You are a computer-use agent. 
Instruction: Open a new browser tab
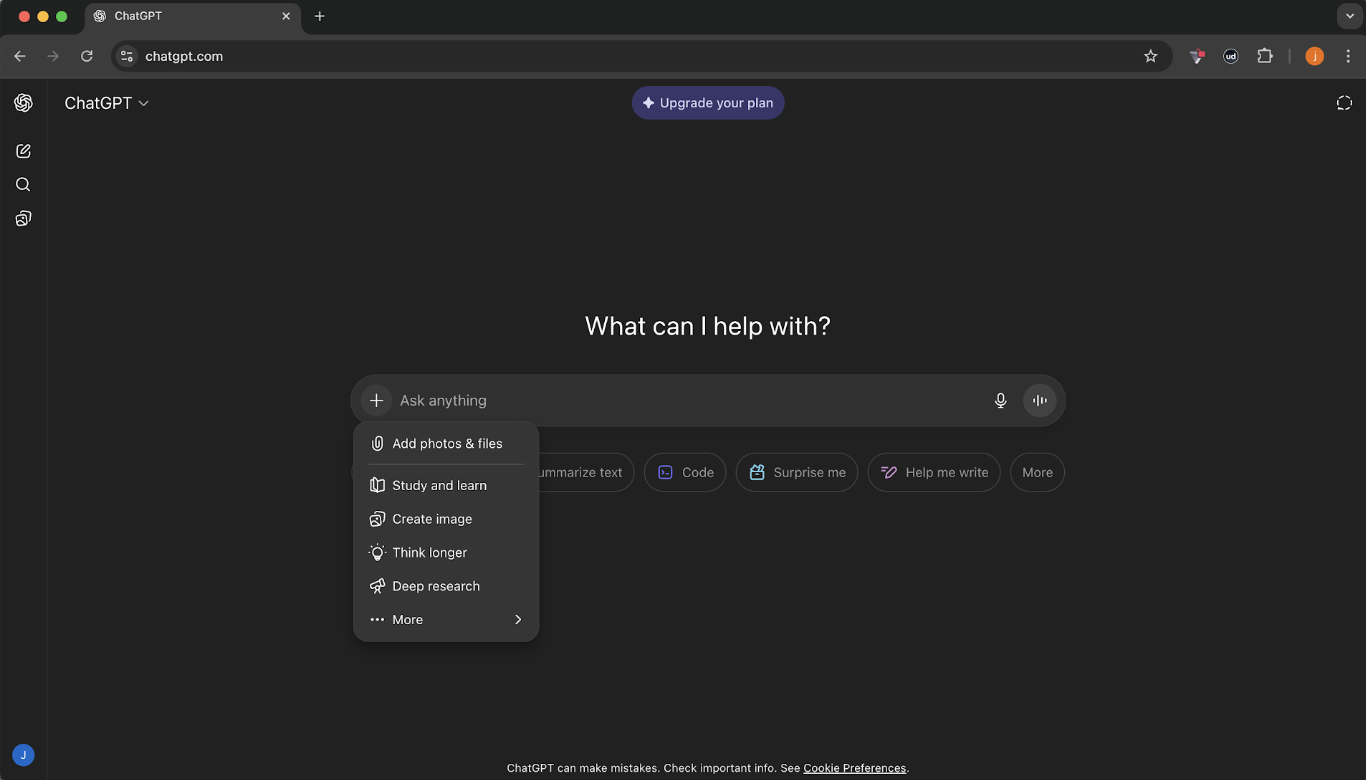(320, 16)
